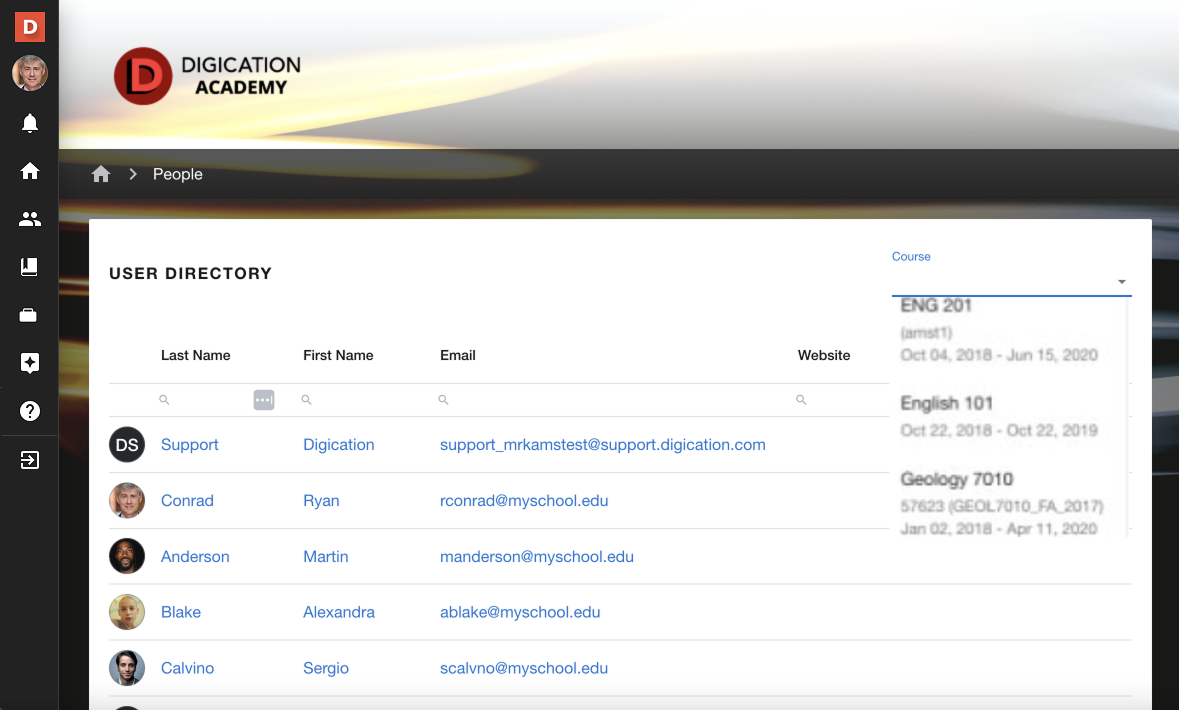1179x710 pixels.
Task: Open the user profile avatar in sidebar
Action: point(30,73)
